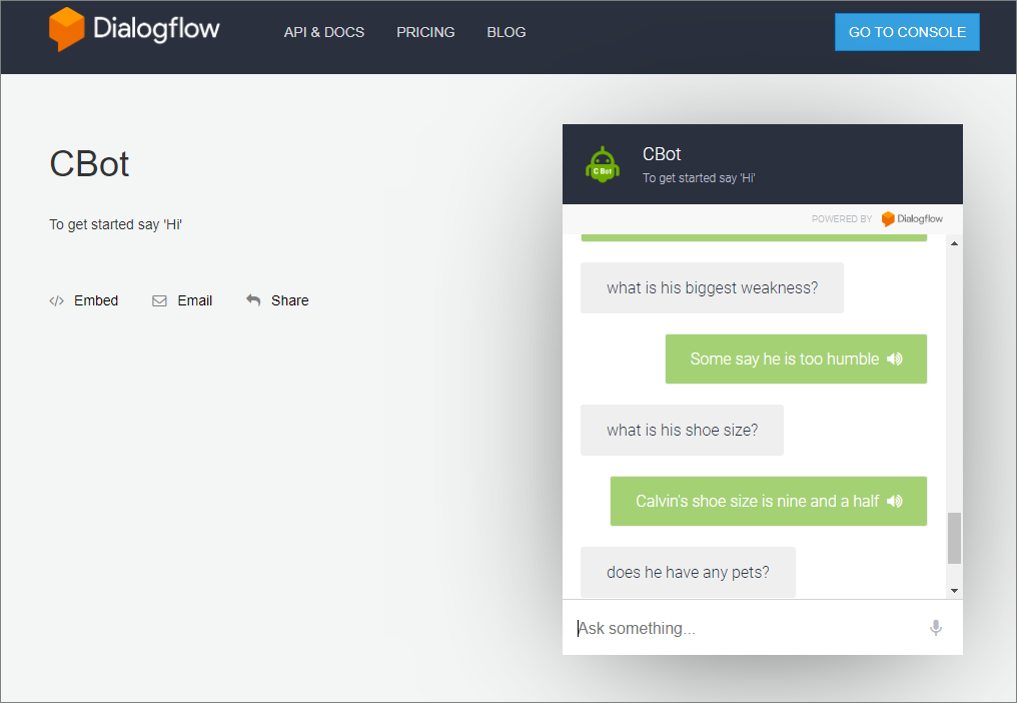This screenshot has height=703, width=1017.
Task: Click the chat scrollbar thumb
Action: pyautogui.click(x=954, y=538)
